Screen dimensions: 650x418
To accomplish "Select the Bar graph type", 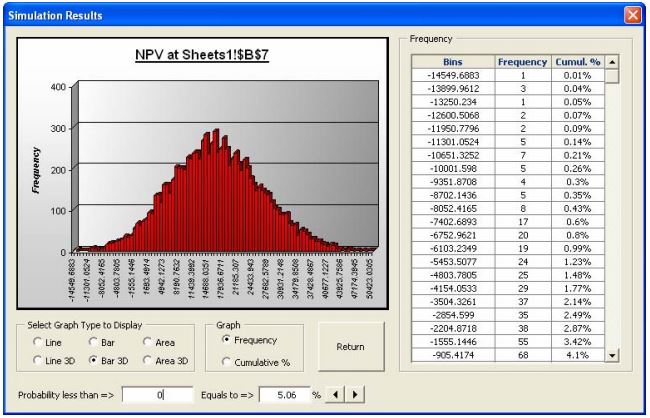I will [x=102, y=343].
